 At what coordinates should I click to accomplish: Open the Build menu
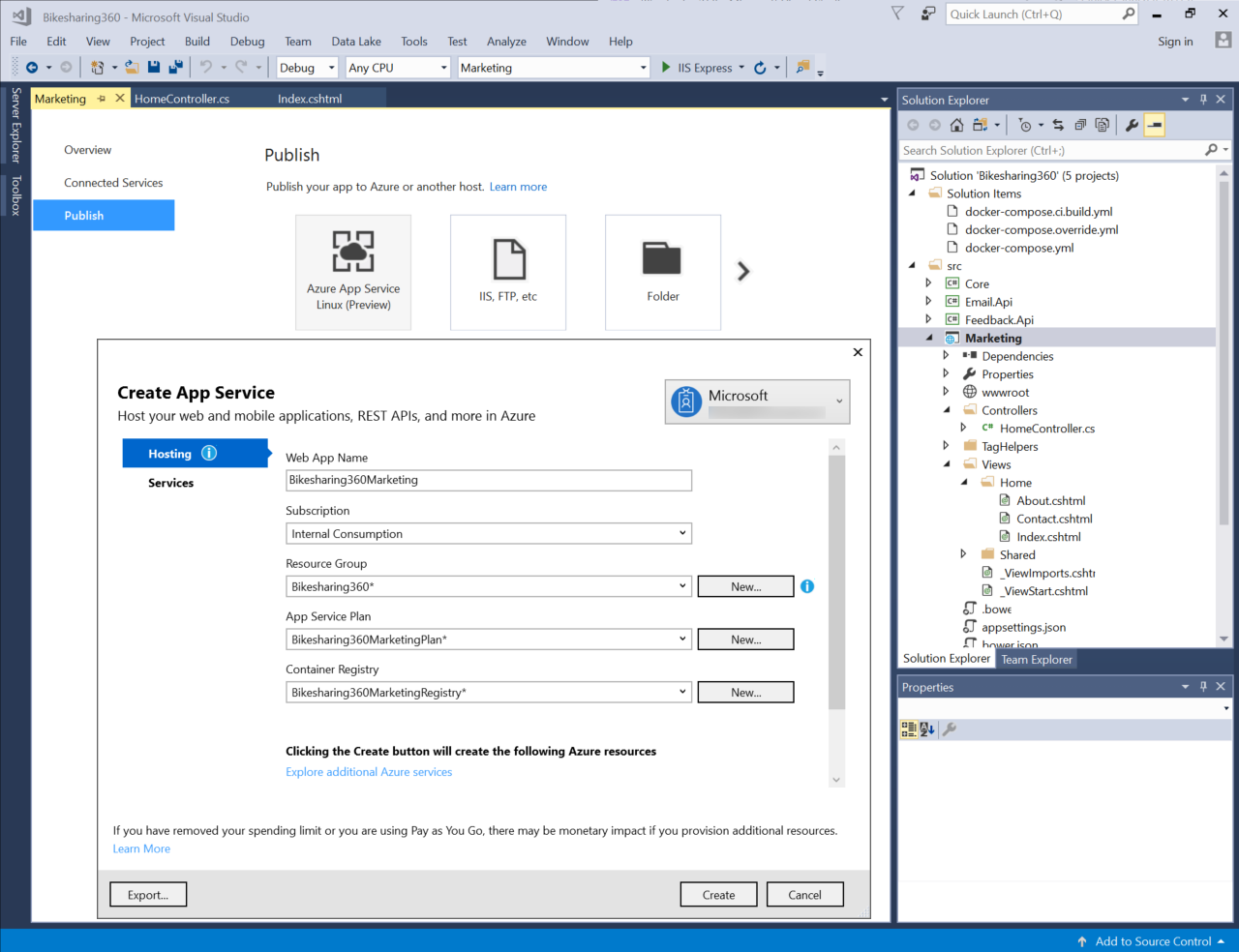[196, 41]
